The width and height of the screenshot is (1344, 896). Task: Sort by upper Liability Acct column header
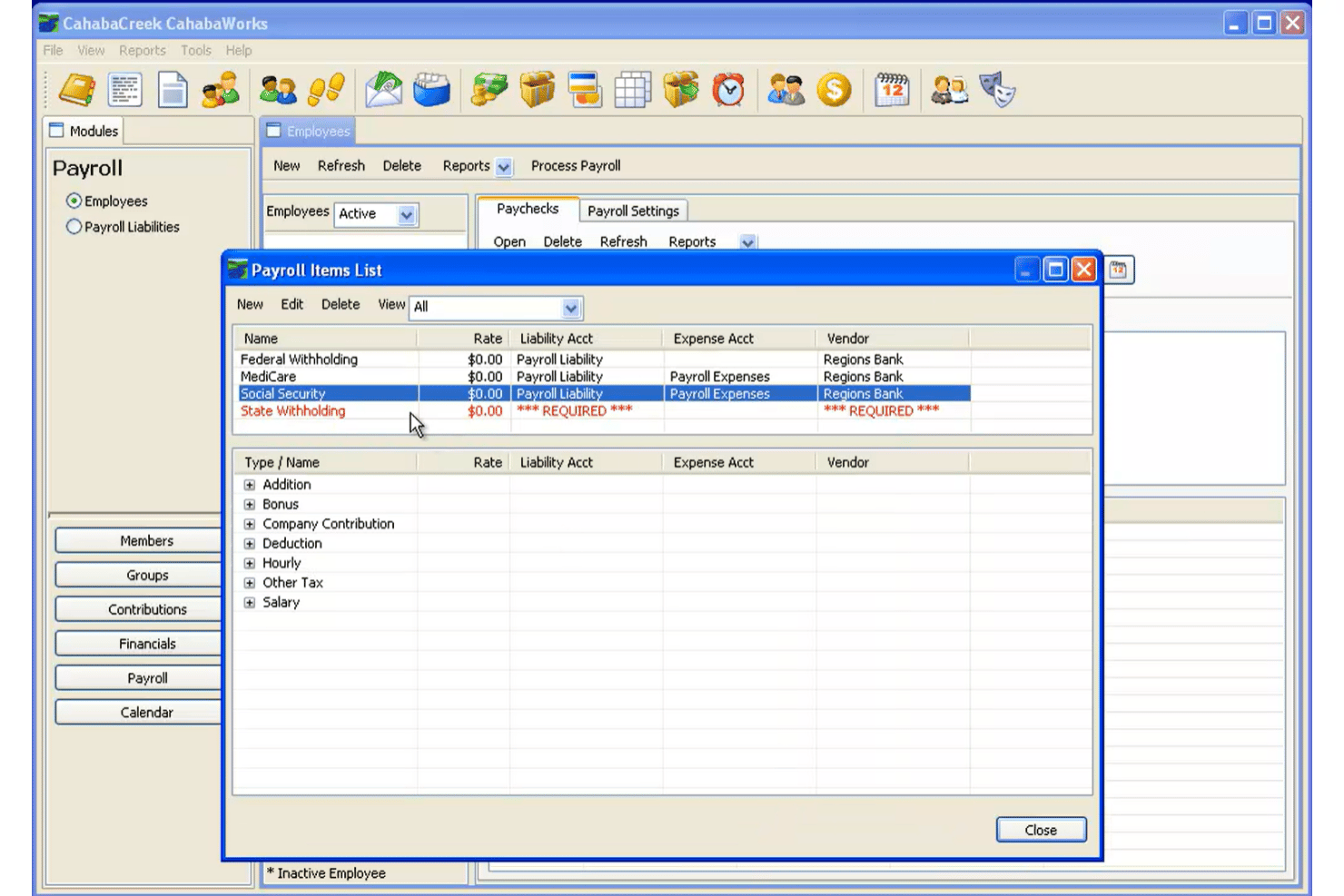click(x=586, y=339)
